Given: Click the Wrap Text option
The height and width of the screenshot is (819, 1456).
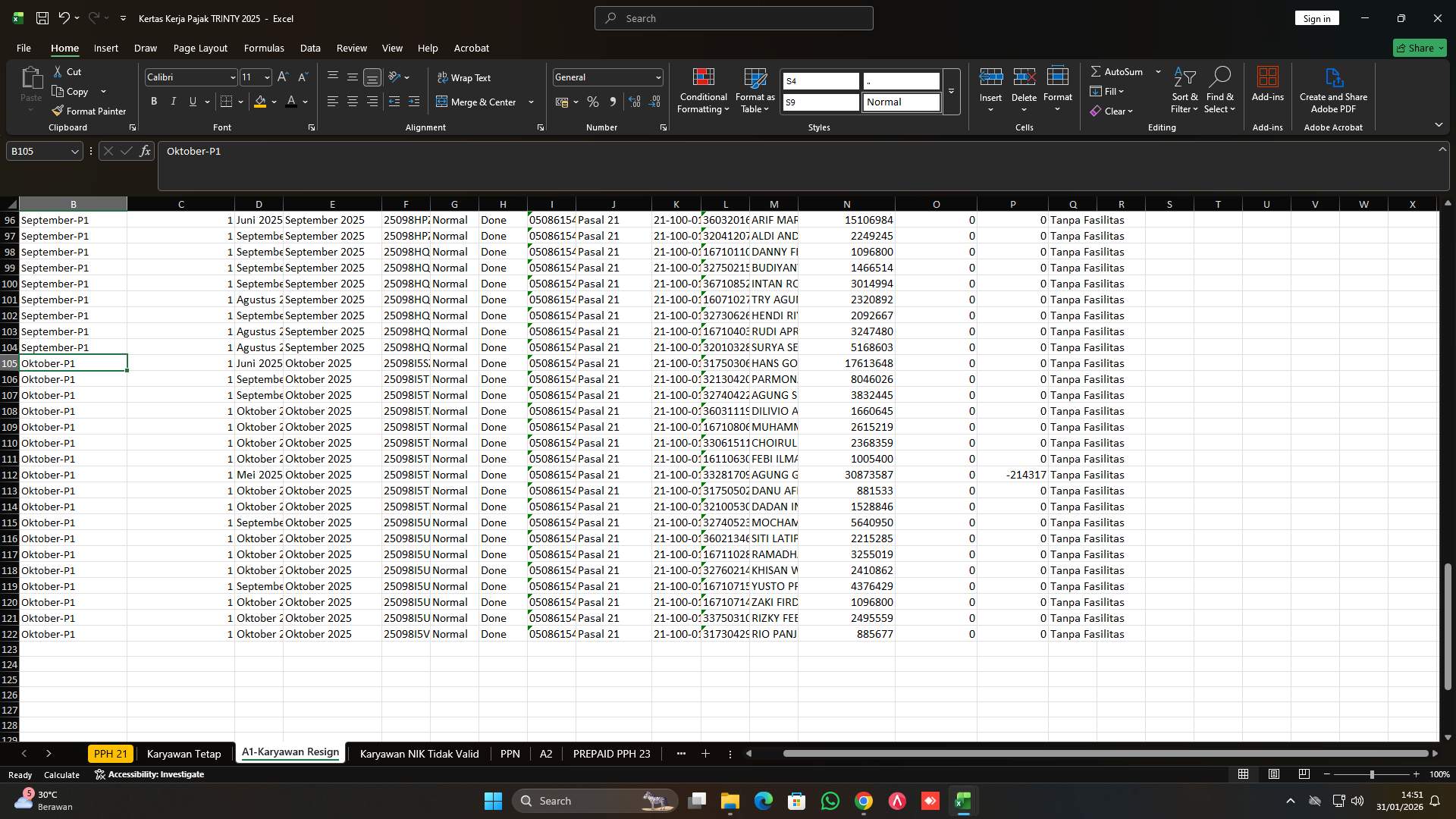Looking at the screenshot, I should 466,77.
